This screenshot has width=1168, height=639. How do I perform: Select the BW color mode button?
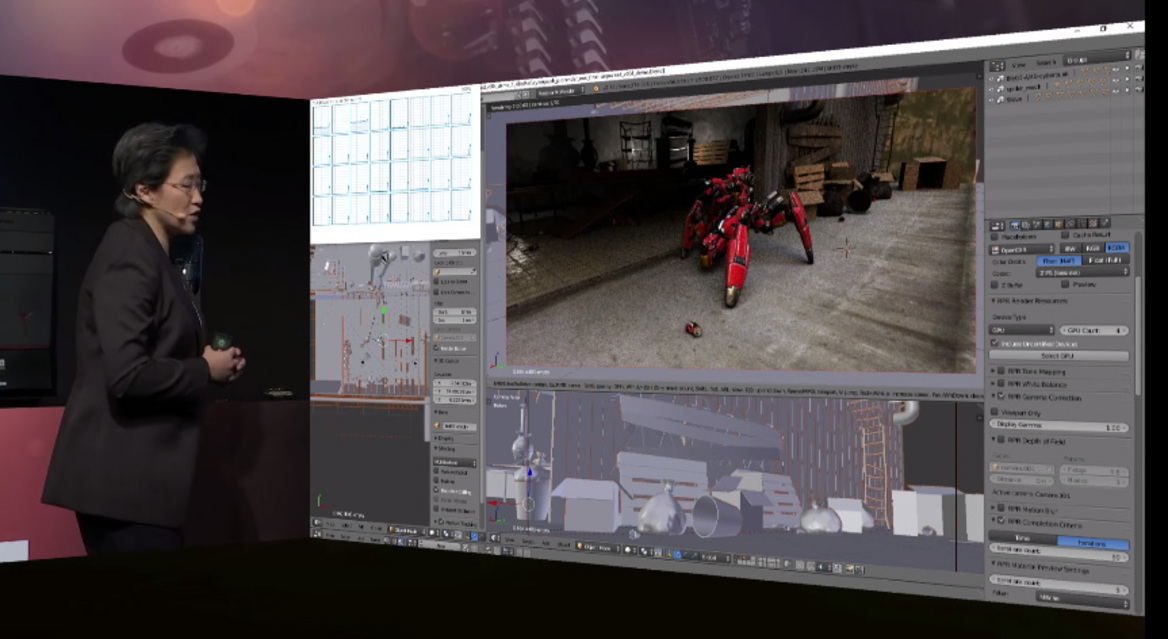[1071, 248]
